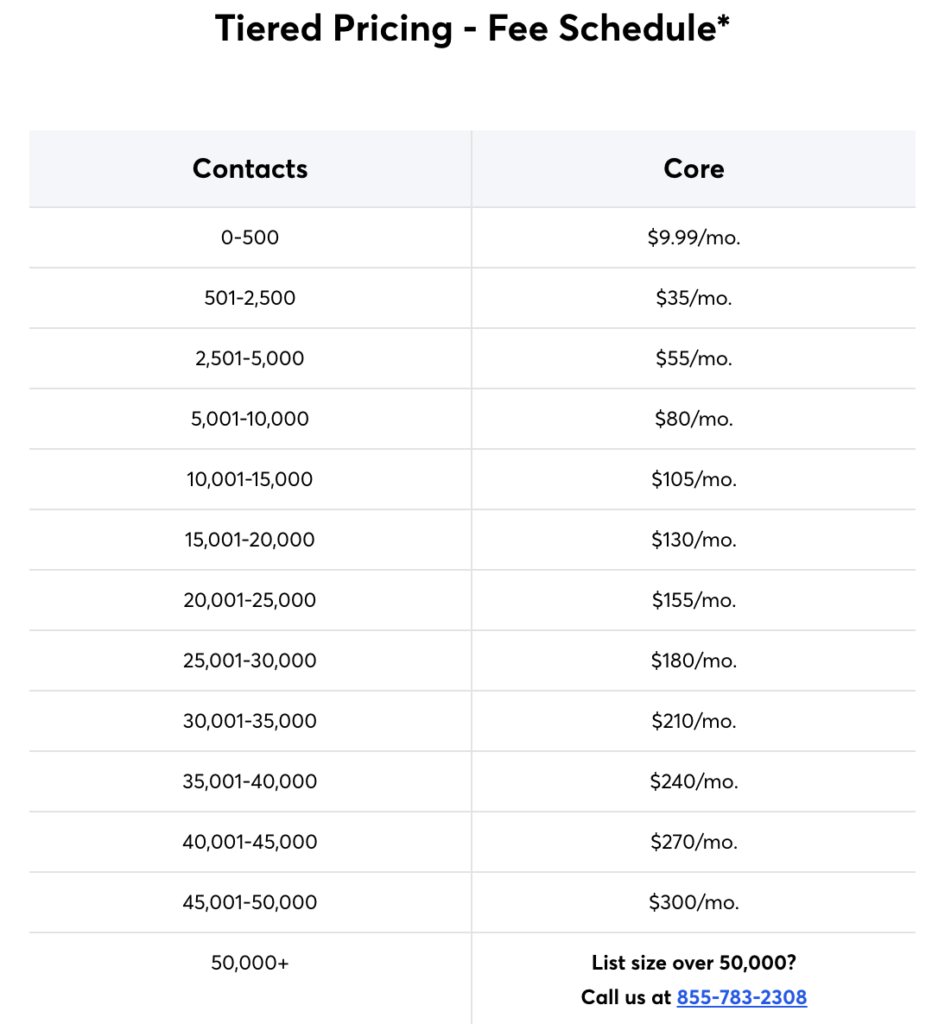Select the Core column header
Viewport: 951px width, 1024px height.
coord(693,168)
